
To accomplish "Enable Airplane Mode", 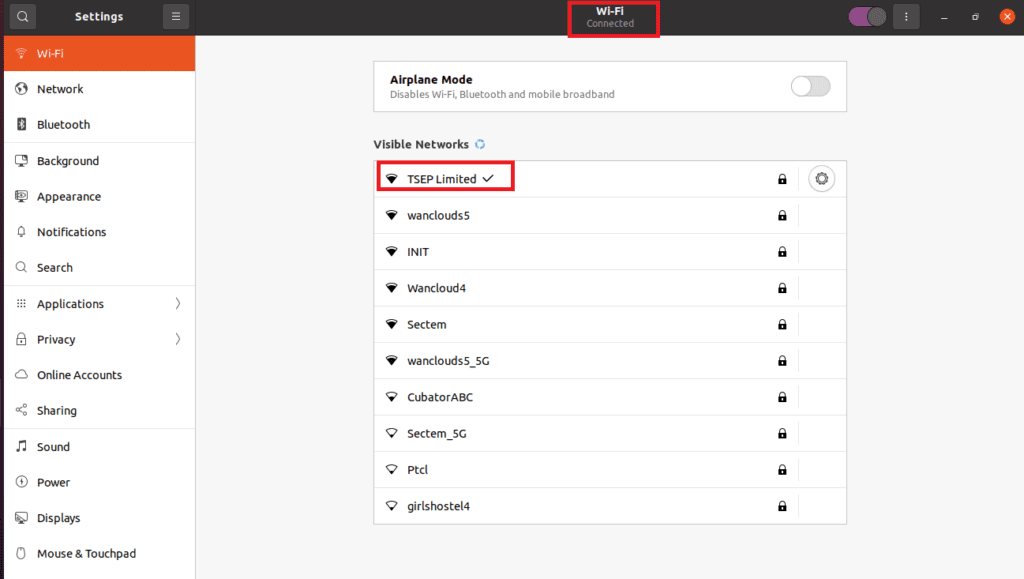I will 810,86.
